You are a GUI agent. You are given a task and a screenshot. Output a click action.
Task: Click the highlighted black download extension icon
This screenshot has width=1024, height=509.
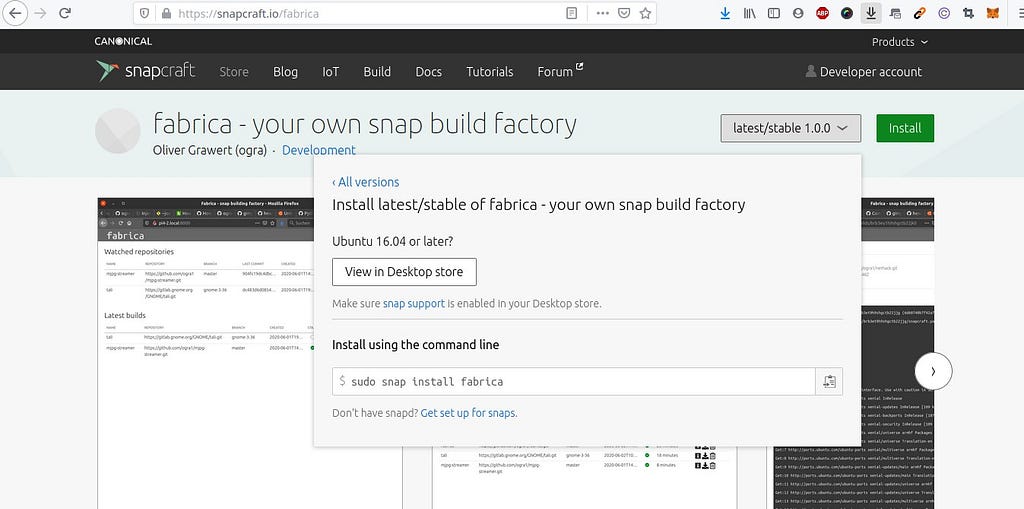pyautogui.click(x=871, y=13)
